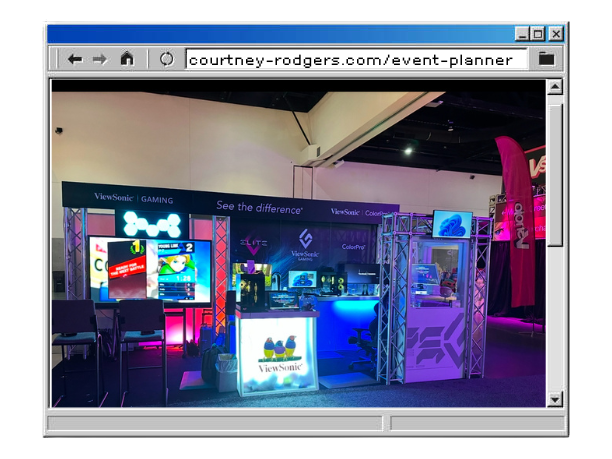
Task: Open the home page icon
Action: (x=127, y=59)
